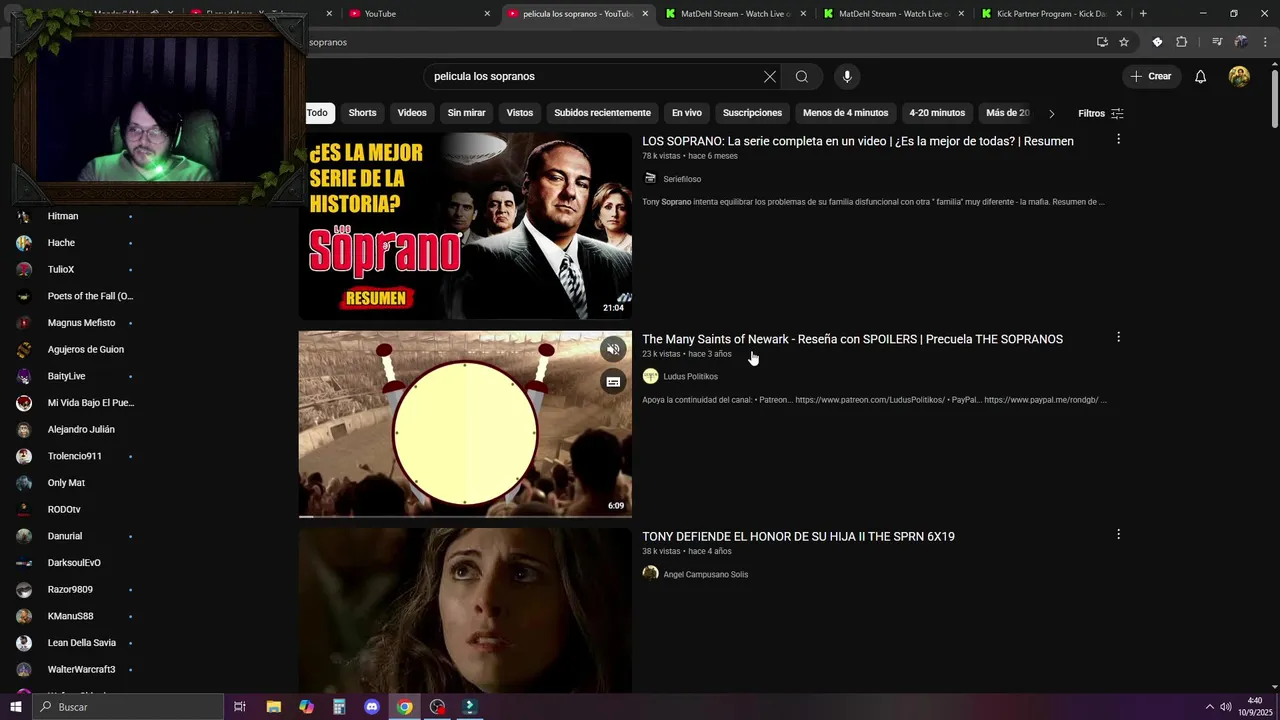Viewport: 1280px width, 720px height.
Task: Seek on the preview video progress bar
Action: point(465,516)
